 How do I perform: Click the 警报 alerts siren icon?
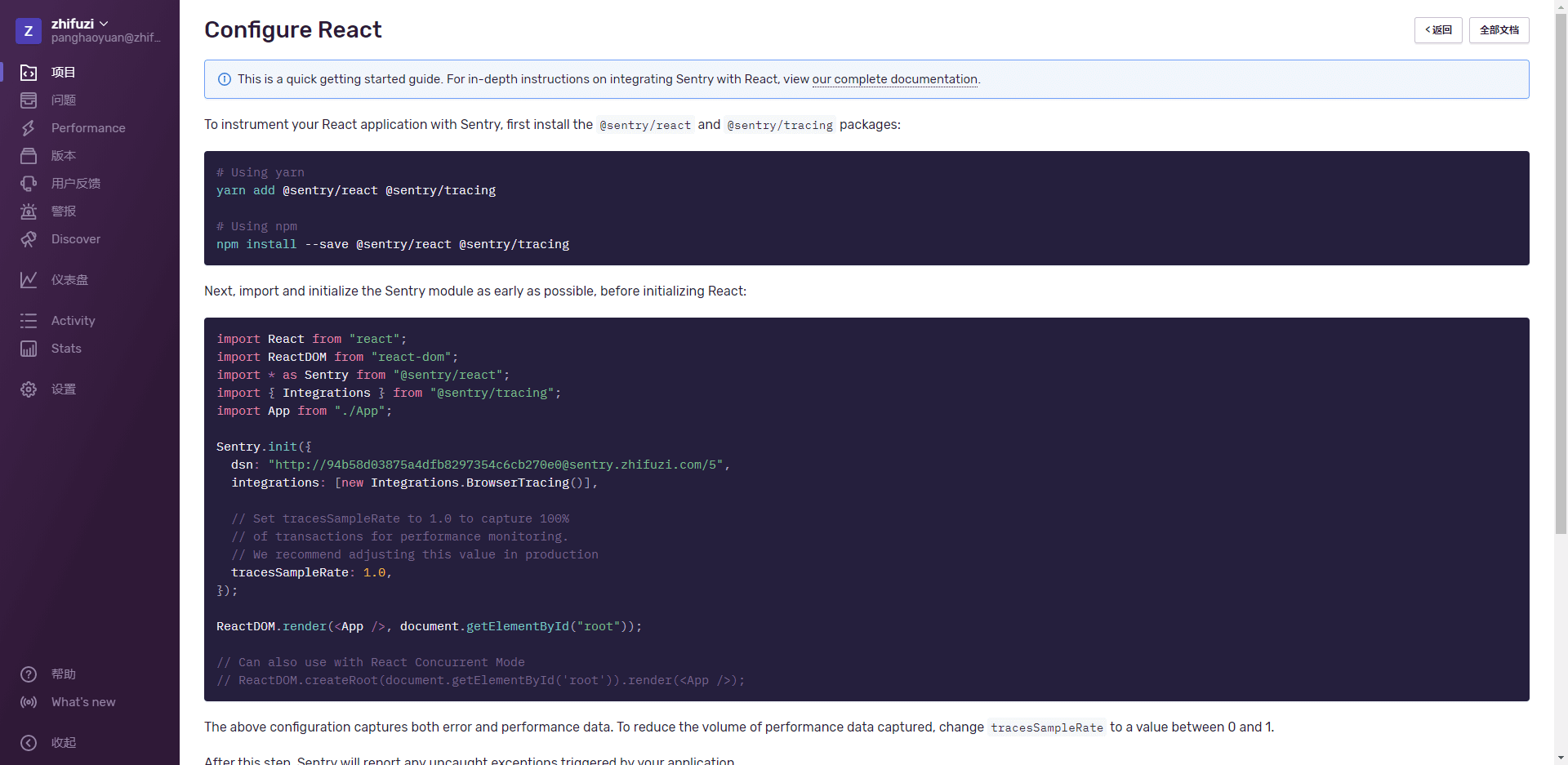click(x=29, y=211)
